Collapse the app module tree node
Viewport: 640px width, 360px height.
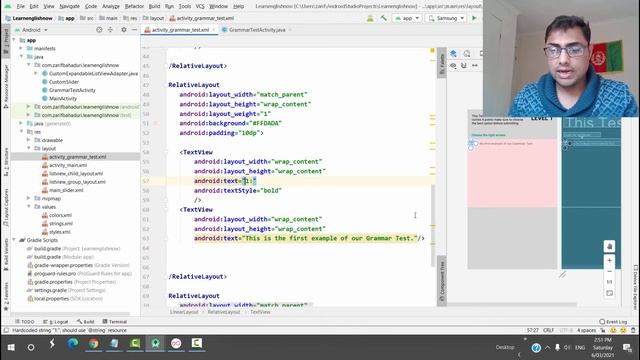[15, 40]
